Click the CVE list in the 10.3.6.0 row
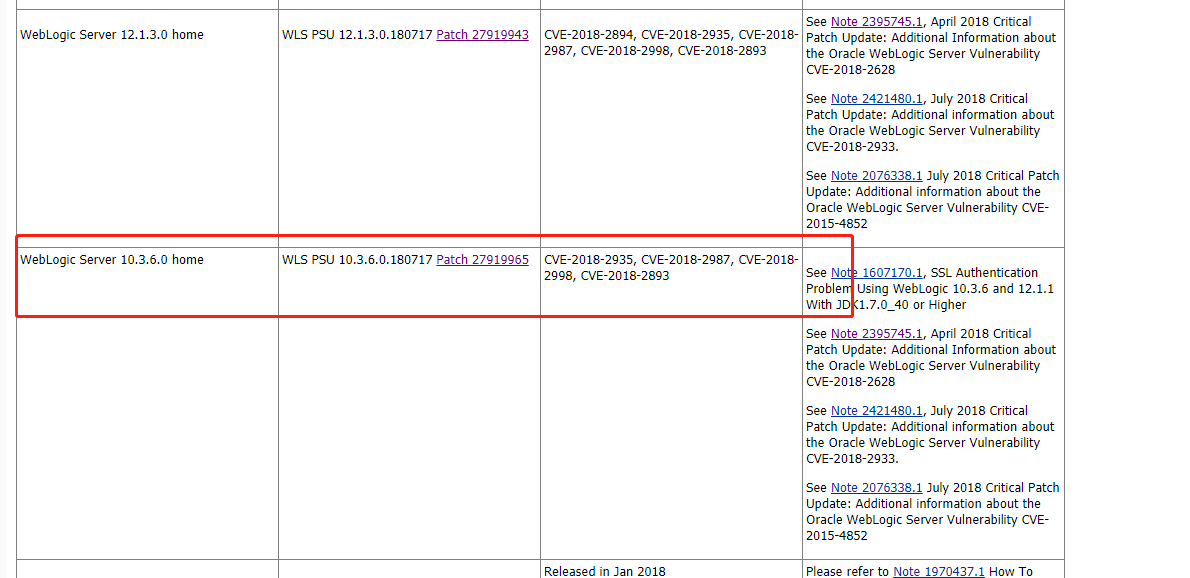 (671, 268)
